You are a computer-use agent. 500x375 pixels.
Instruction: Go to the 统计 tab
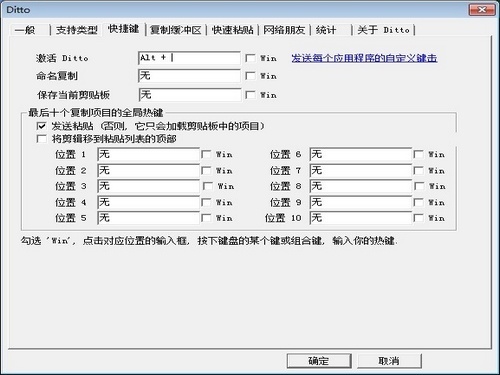pyautogui.click(x=331, y=30)
